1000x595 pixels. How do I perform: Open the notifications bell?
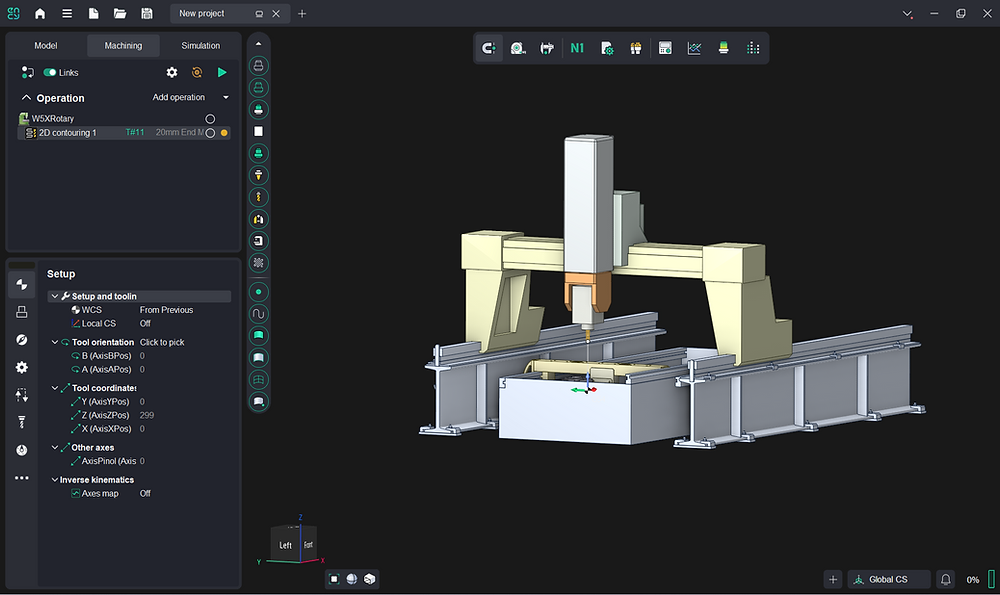(946, 579)
